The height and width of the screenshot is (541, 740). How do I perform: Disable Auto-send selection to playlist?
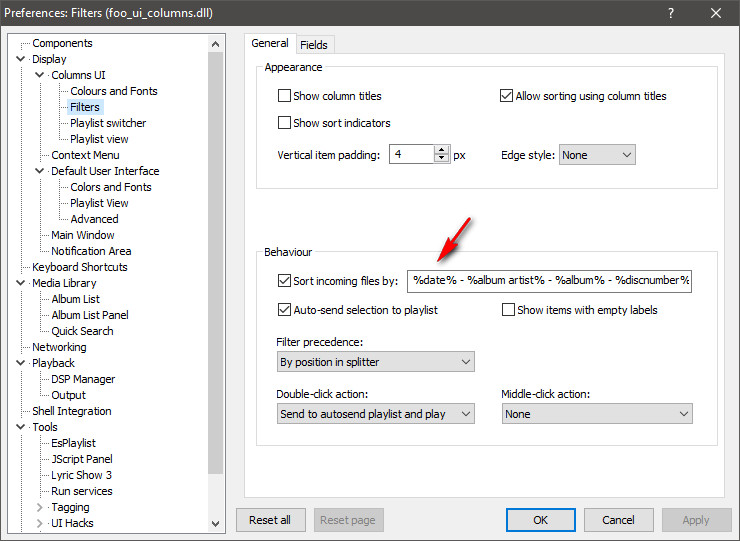pos(285,310)
